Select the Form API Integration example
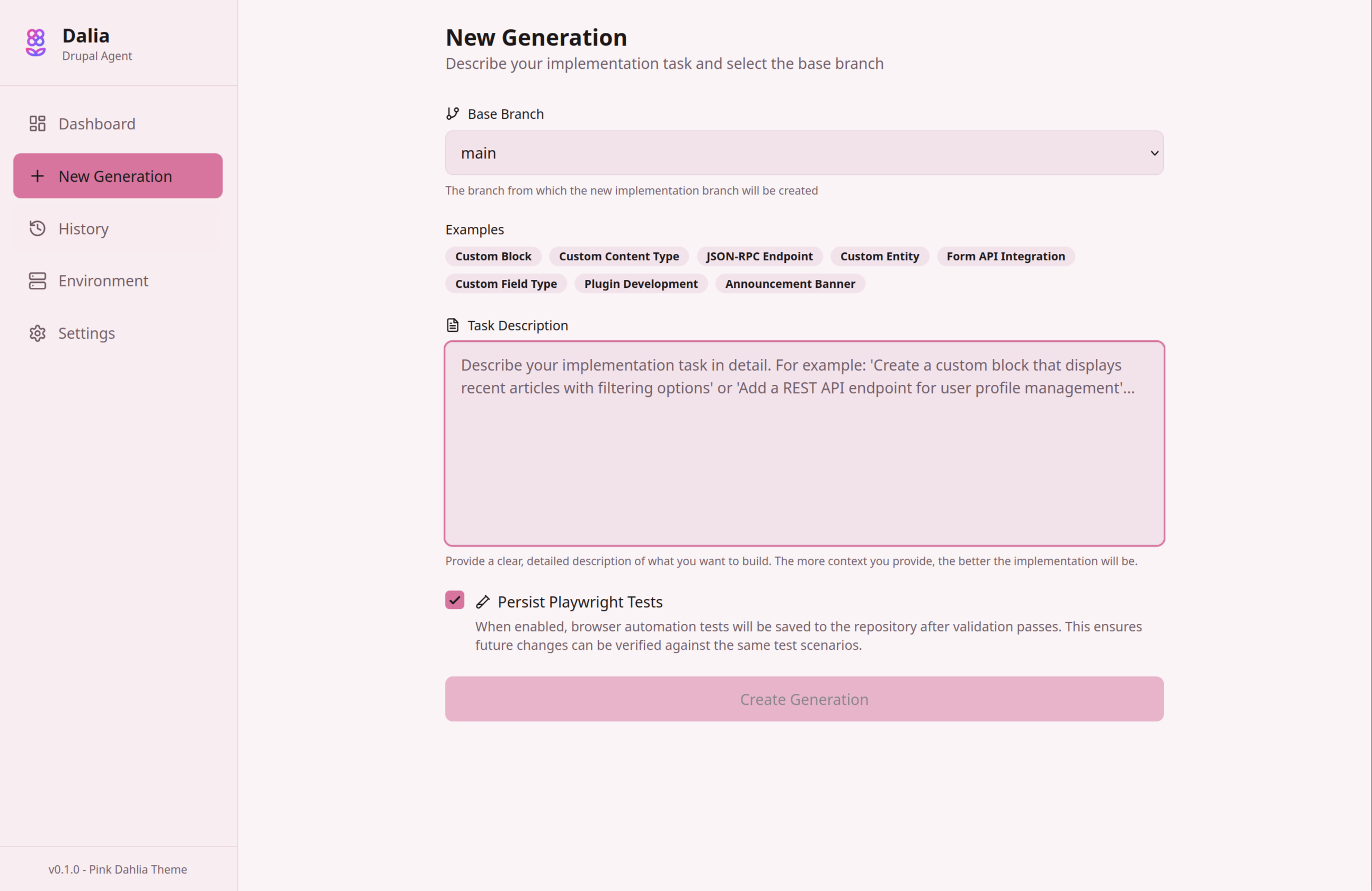 point(1005,256)
